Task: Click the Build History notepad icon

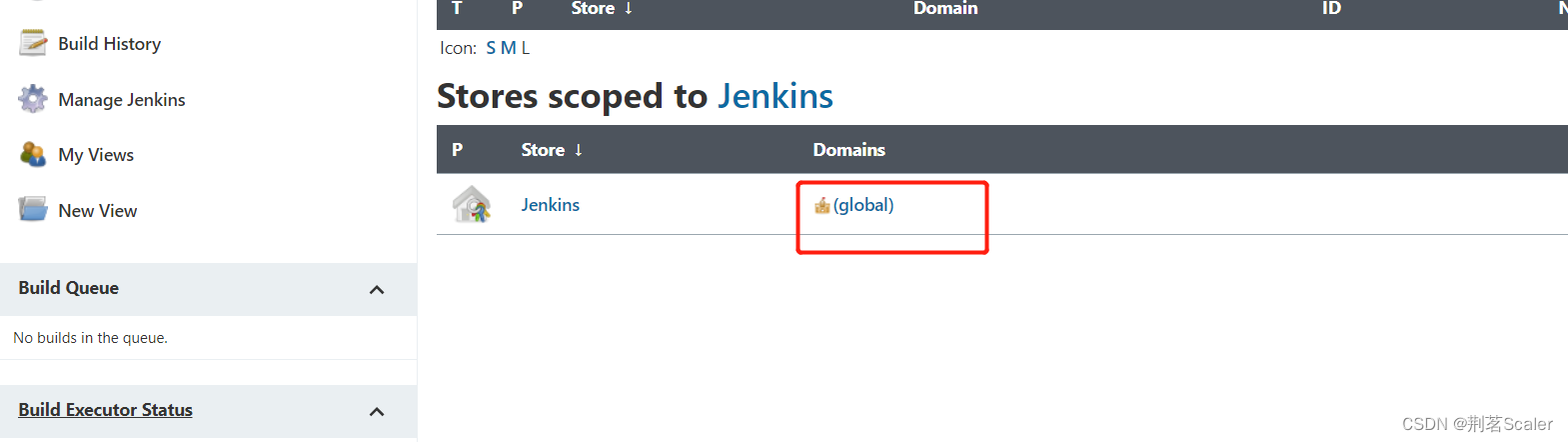Action: [33, 43]
